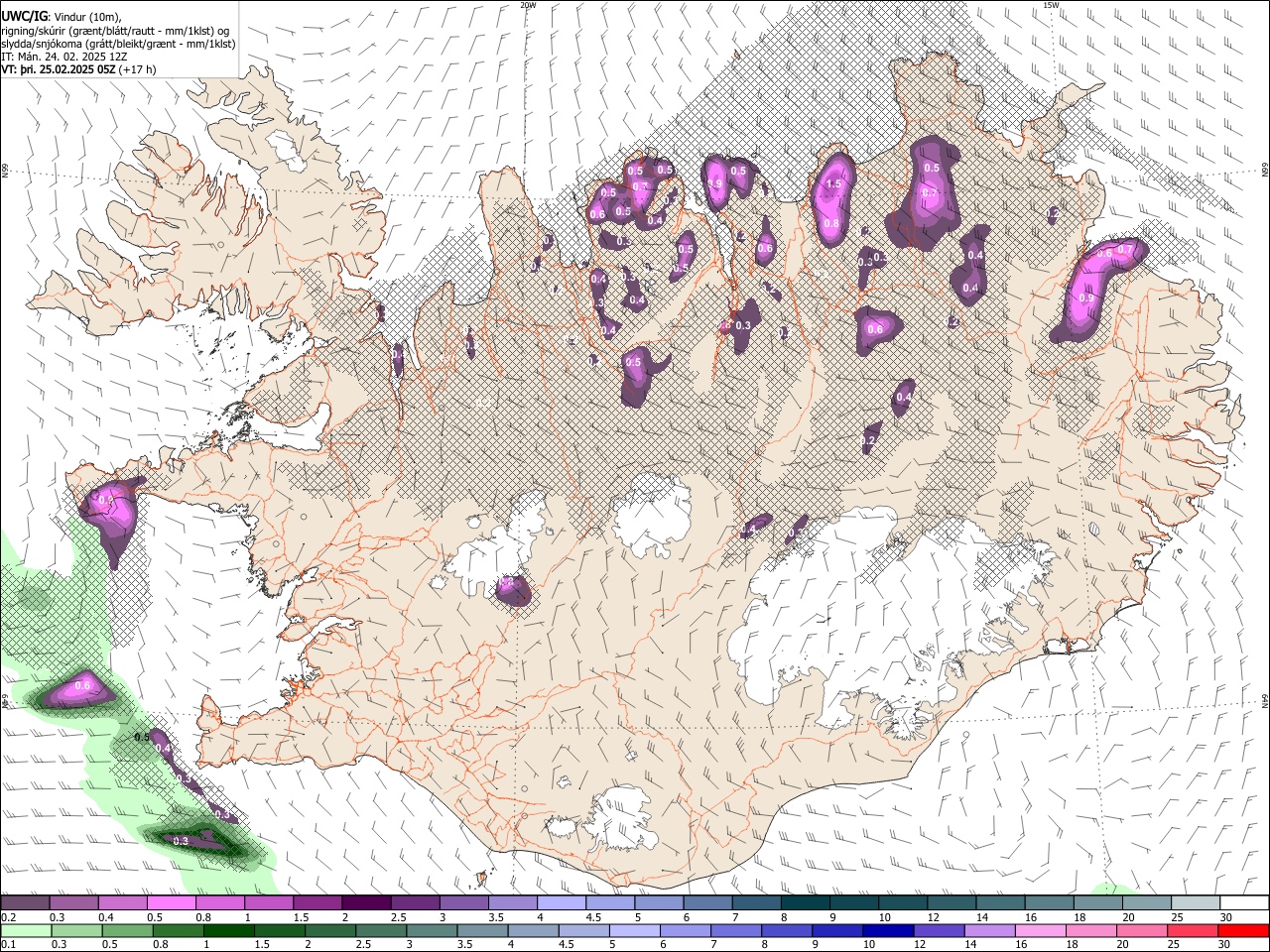Click the 'slydda/snjókoma' legend description line
The height and width of the screenshot is (952, 1270).
[118, 44]
